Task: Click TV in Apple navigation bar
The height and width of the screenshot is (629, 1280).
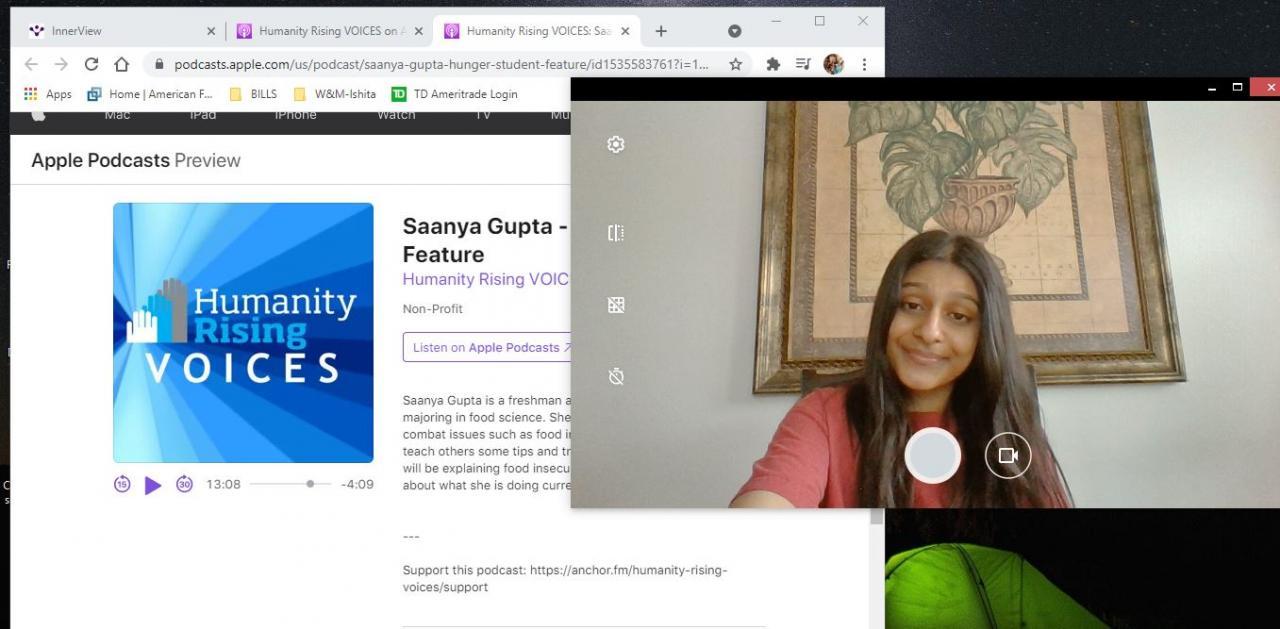Action: (x=483, y=116)
